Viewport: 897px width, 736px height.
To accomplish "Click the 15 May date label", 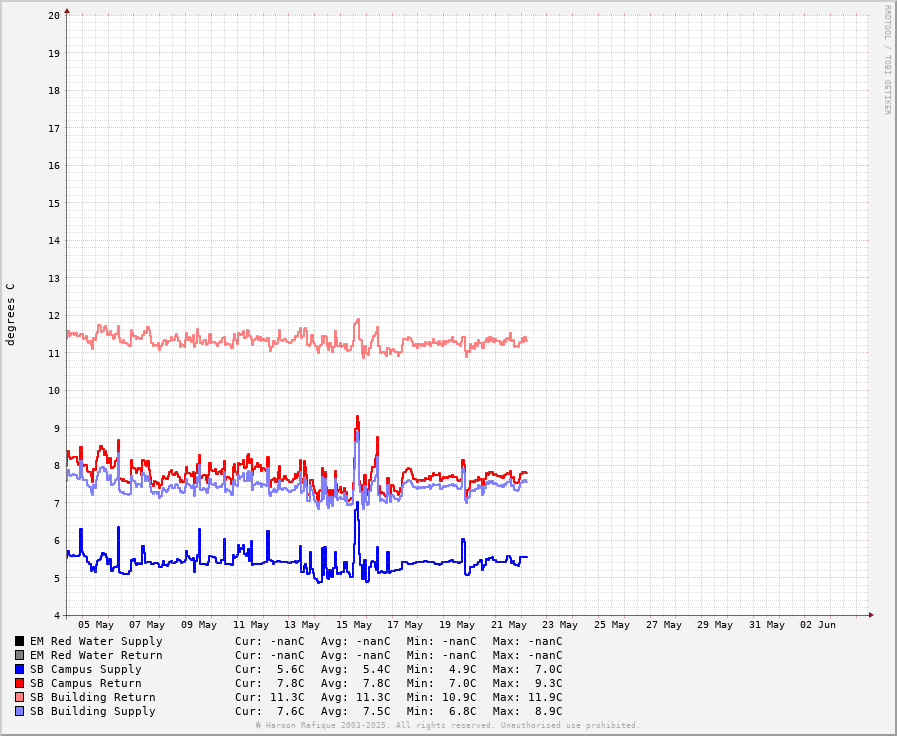I will (354, 625).
